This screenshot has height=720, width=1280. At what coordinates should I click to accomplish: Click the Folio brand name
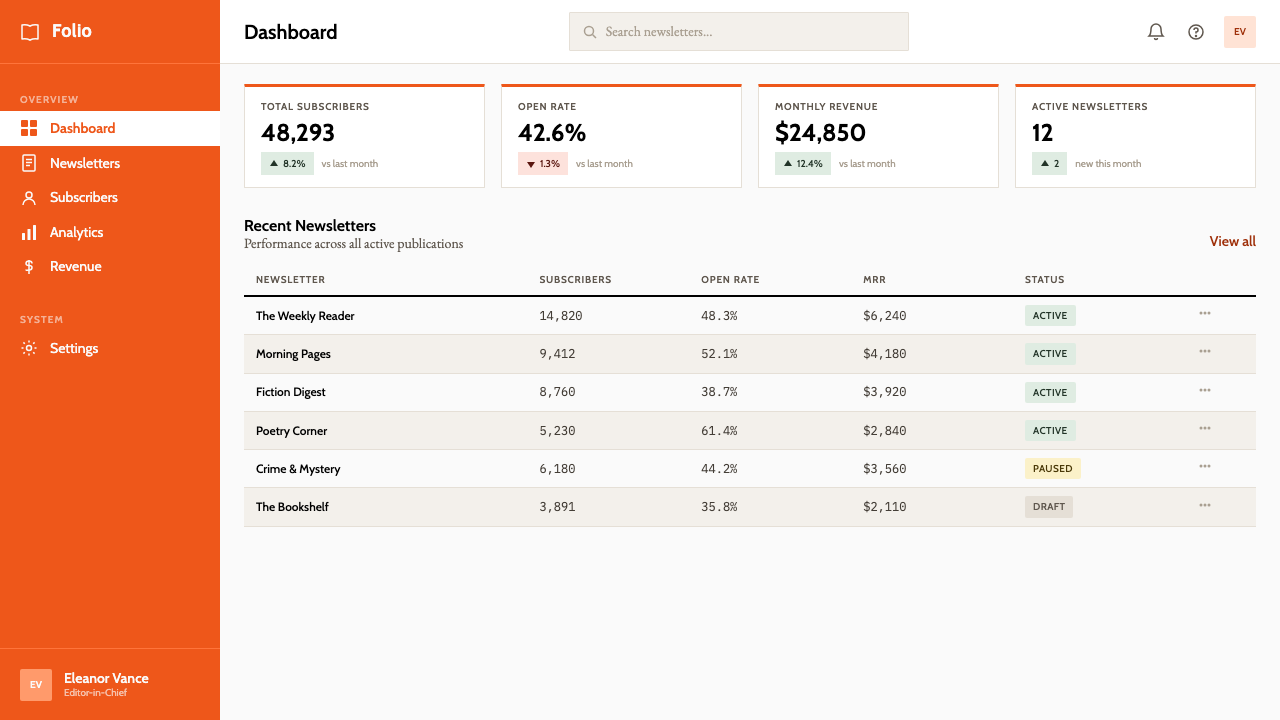(x=72, y=31)
